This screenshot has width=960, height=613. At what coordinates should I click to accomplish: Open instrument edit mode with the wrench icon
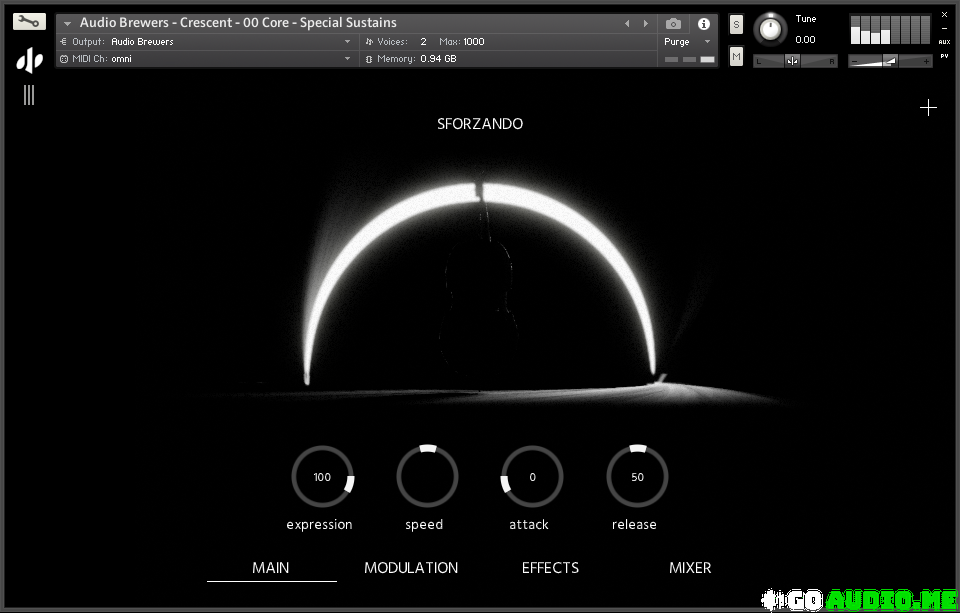(x=29, y=21)
